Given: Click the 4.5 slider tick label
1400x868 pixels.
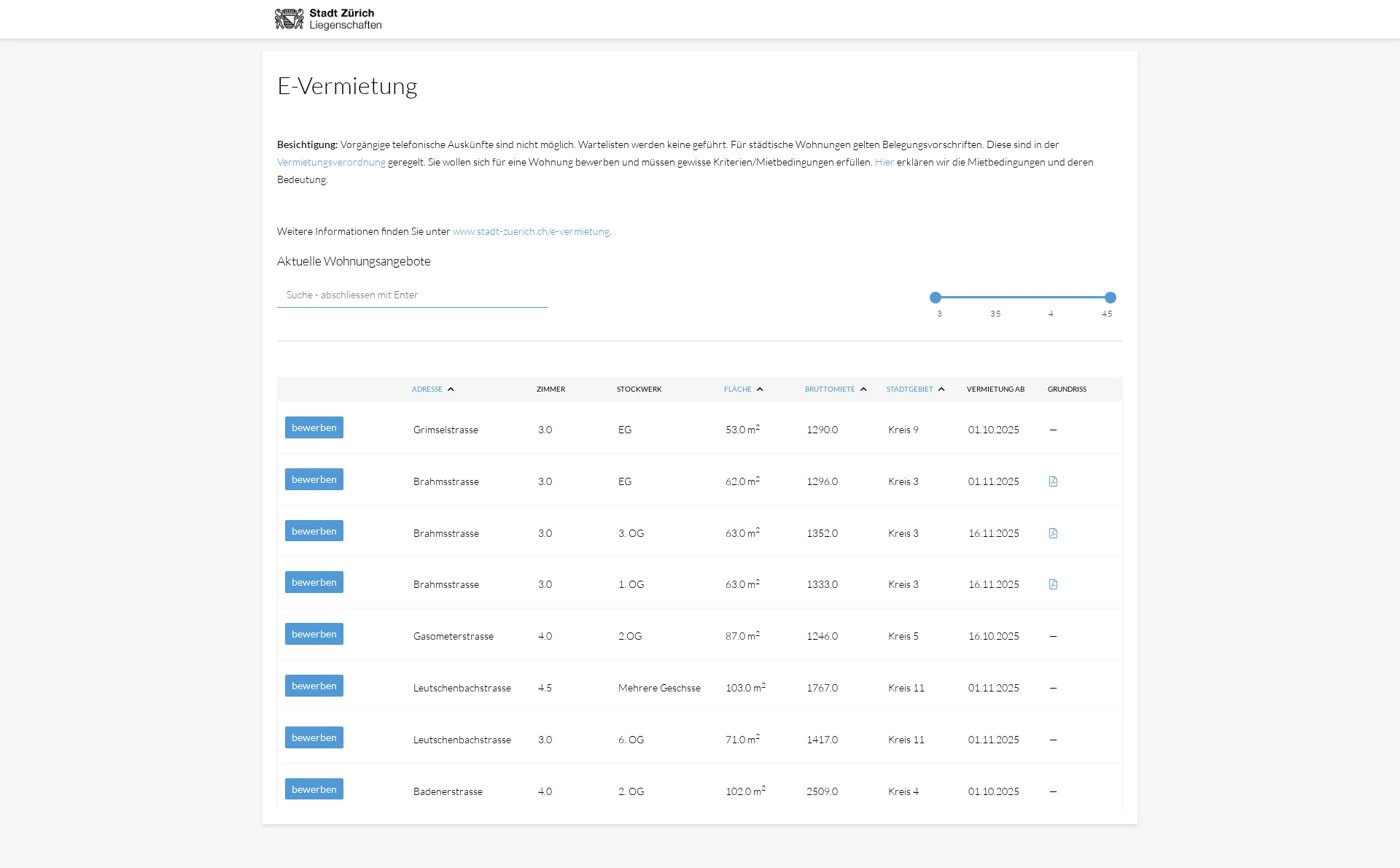Looking at the screenshot, I should point(1106,314).
